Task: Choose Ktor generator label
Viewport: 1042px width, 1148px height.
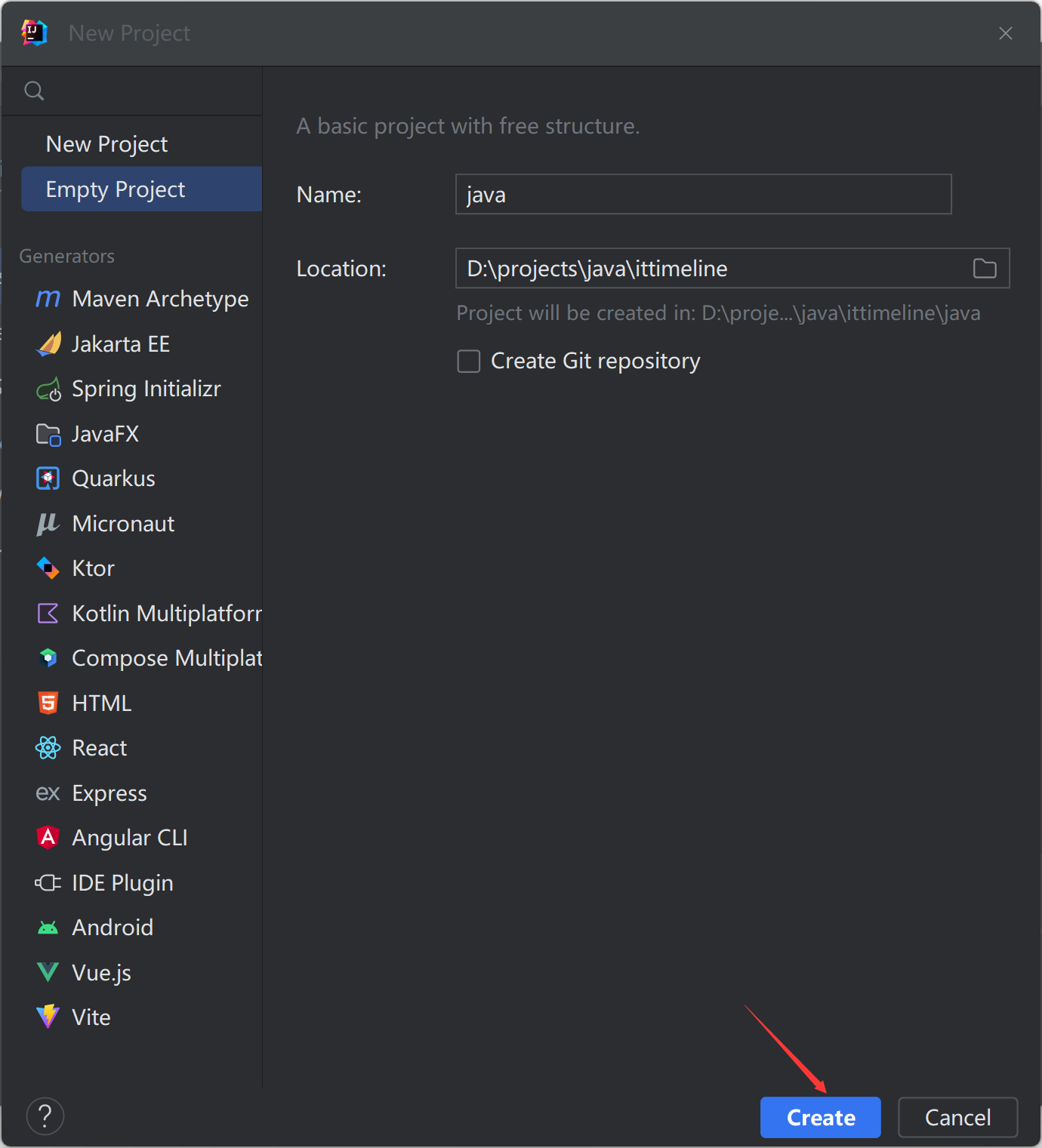Action: 93,568
